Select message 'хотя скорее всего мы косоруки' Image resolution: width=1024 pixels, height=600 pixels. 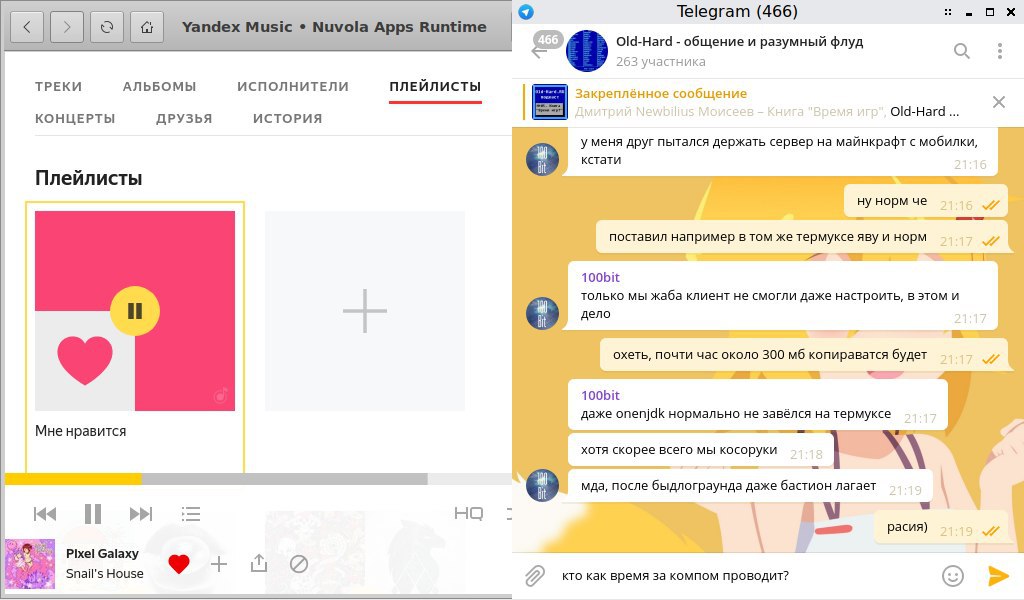click(701, 450)
